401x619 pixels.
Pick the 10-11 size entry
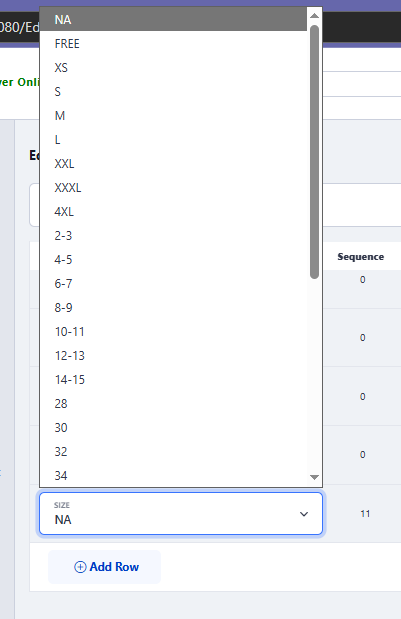click(x=173, y=332)
